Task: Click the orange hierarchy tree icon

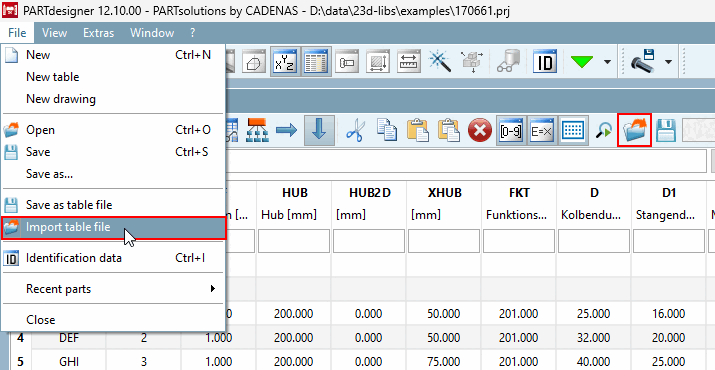Action: click(x=258, y=130)
